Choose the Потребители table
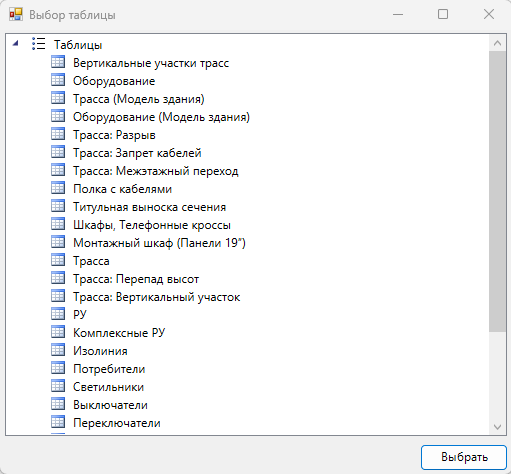The width and height of the screenshot is (511, 474). (109, 369)
